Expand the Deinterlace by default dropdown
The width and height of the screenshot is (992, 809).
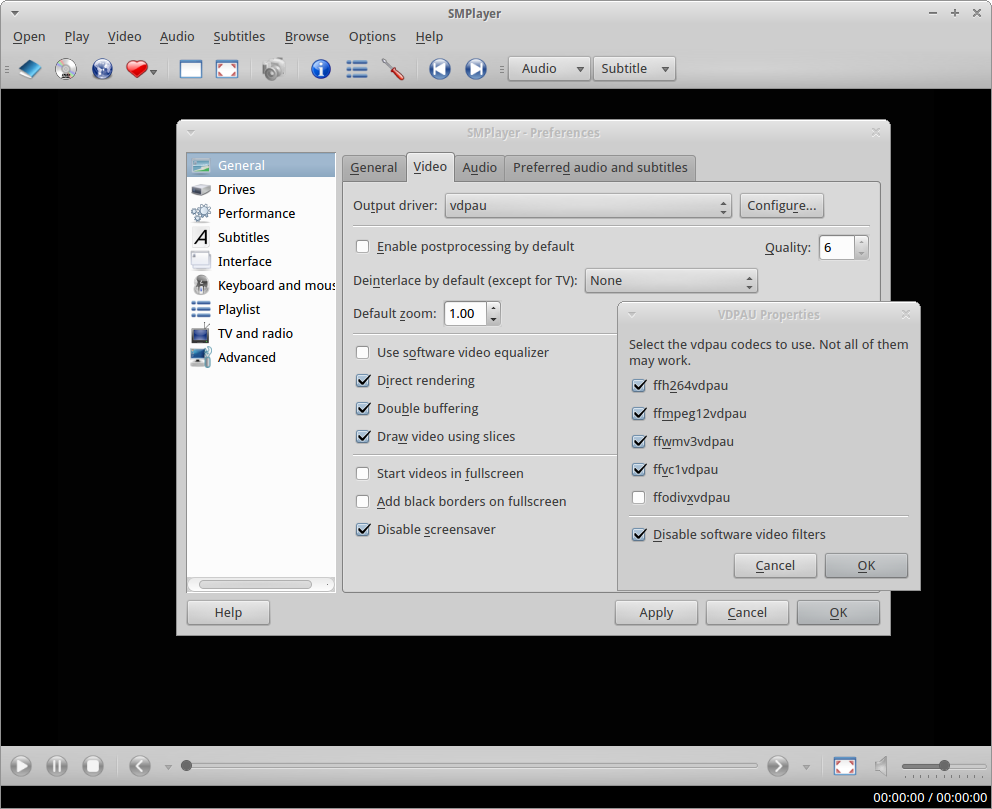(x=671, y=281)
